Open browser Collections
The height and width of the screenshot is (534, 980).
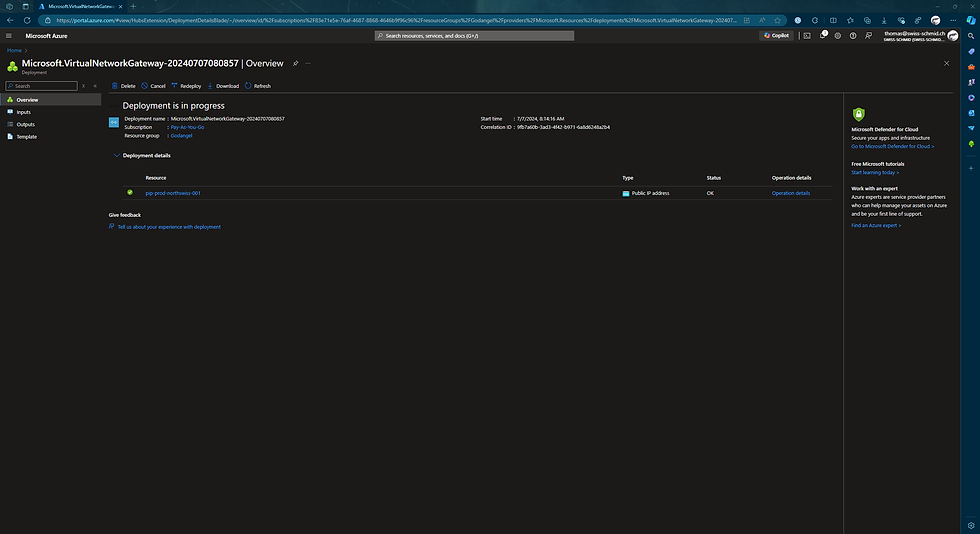[867, 20]
